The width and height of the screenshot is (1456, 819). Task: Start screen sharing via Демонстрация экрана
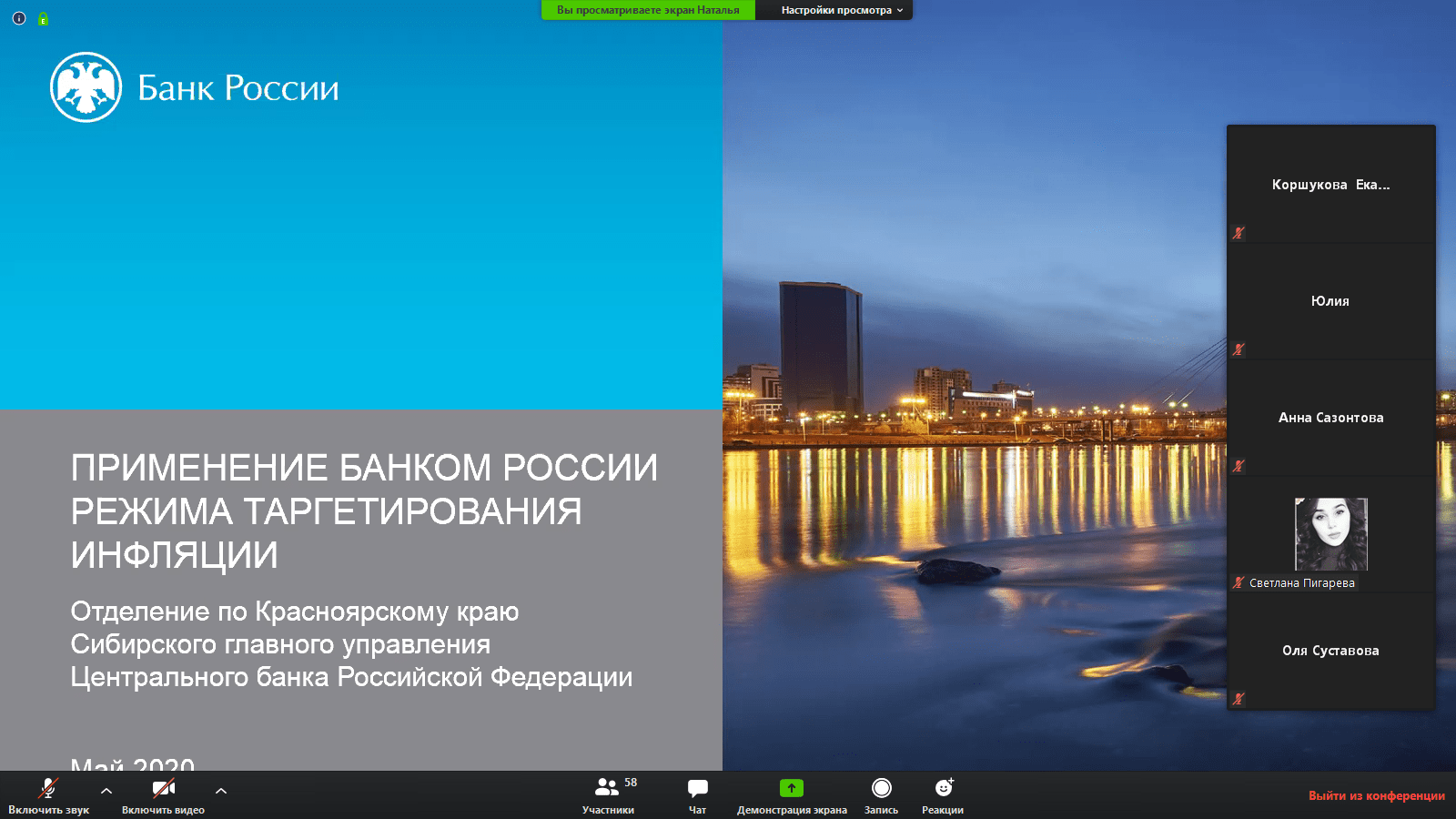[x=792, y=795]
